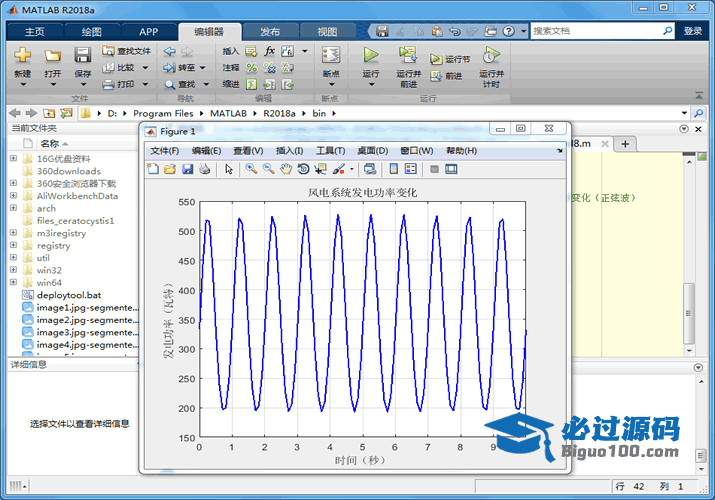Expand the arch folder tree node

tap(13, 208)
